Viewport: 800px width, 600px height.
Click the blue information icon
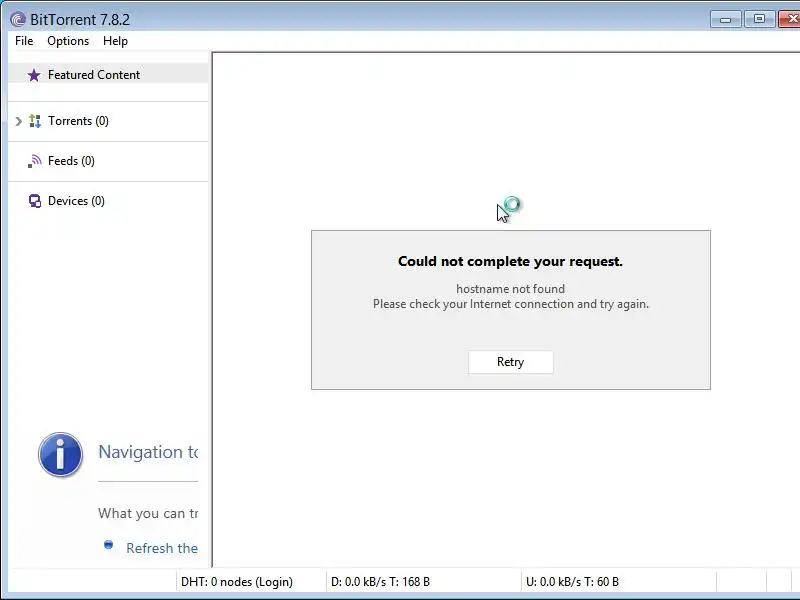60,454
